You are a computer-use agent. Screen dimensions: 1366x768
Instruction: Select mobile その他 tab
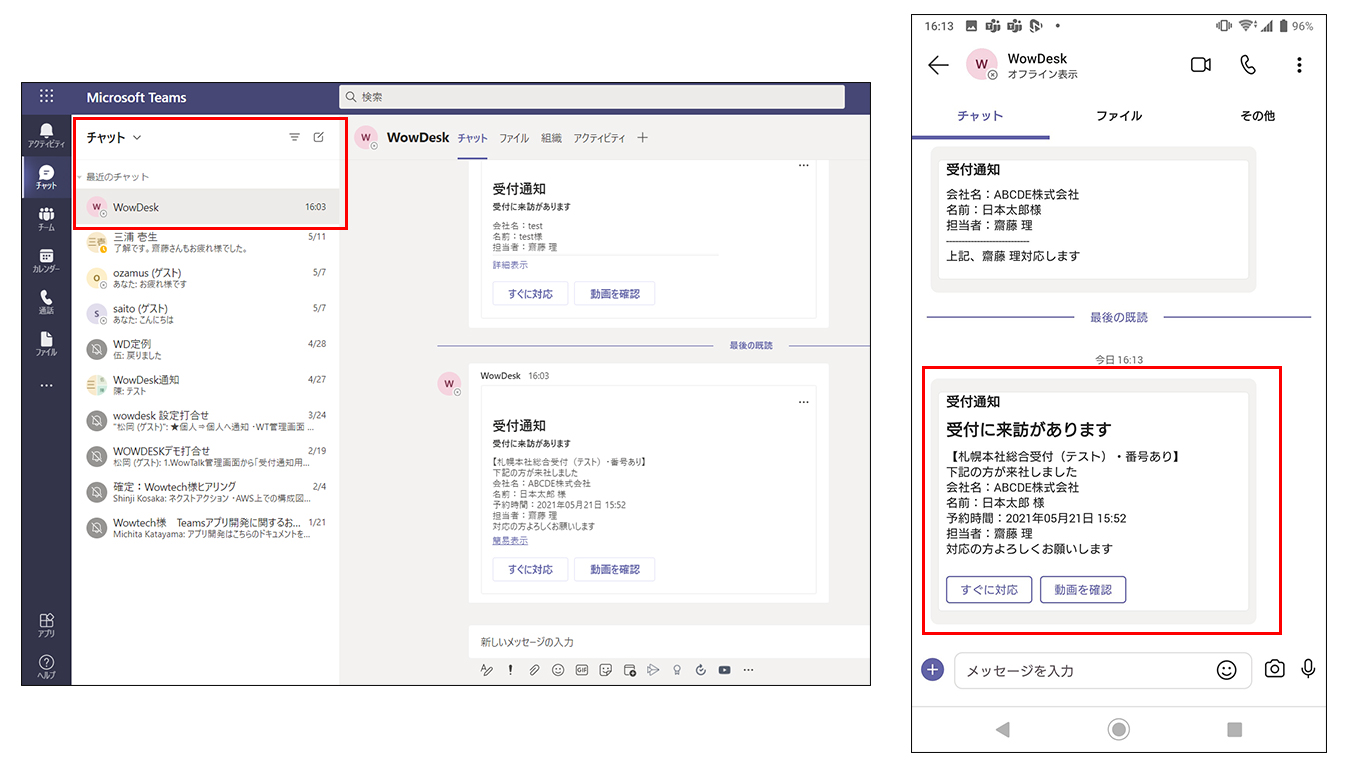1257,116
